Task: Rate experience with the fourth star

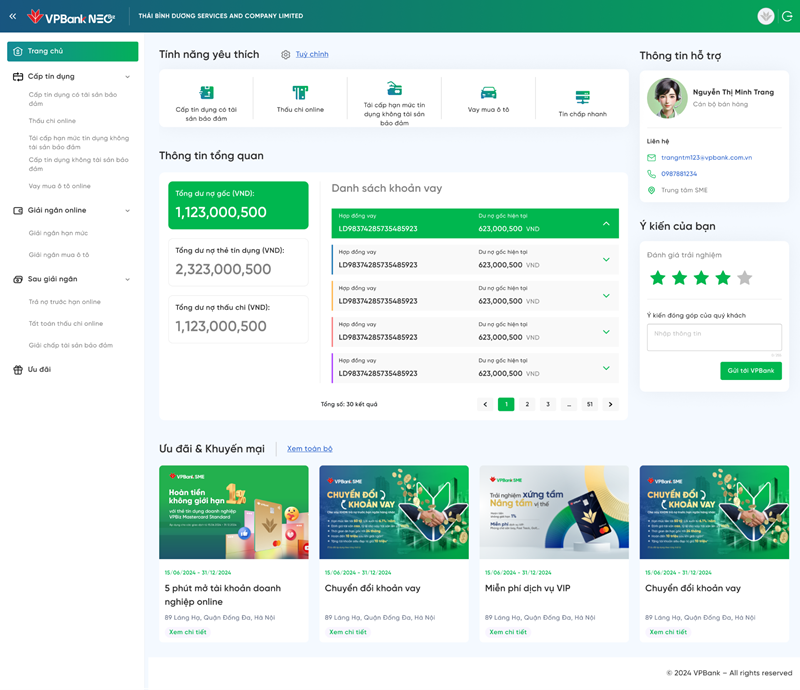Action: coord(723,278)
